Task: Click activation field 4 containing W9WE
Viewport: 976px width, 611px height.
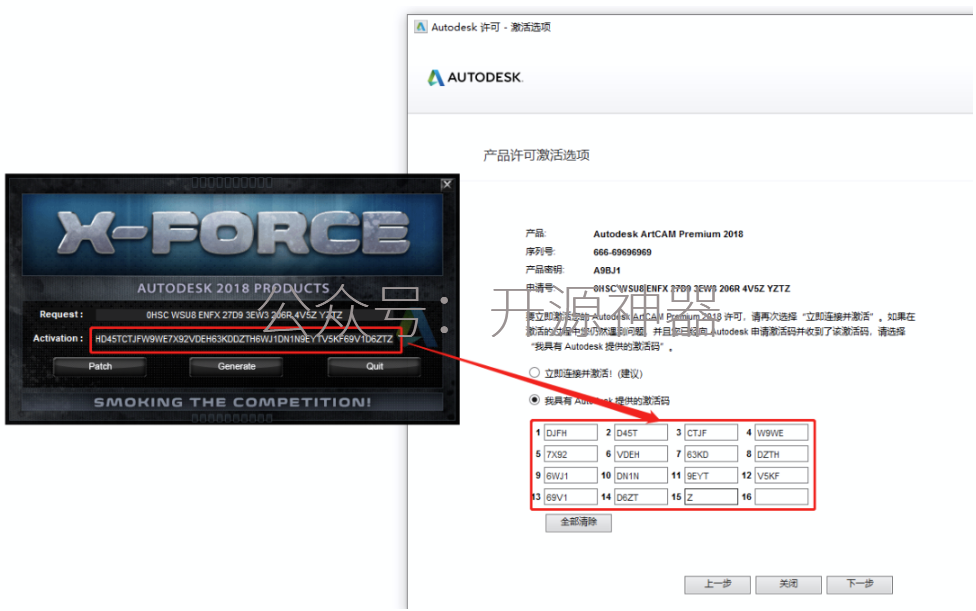Action: point(781,432)
